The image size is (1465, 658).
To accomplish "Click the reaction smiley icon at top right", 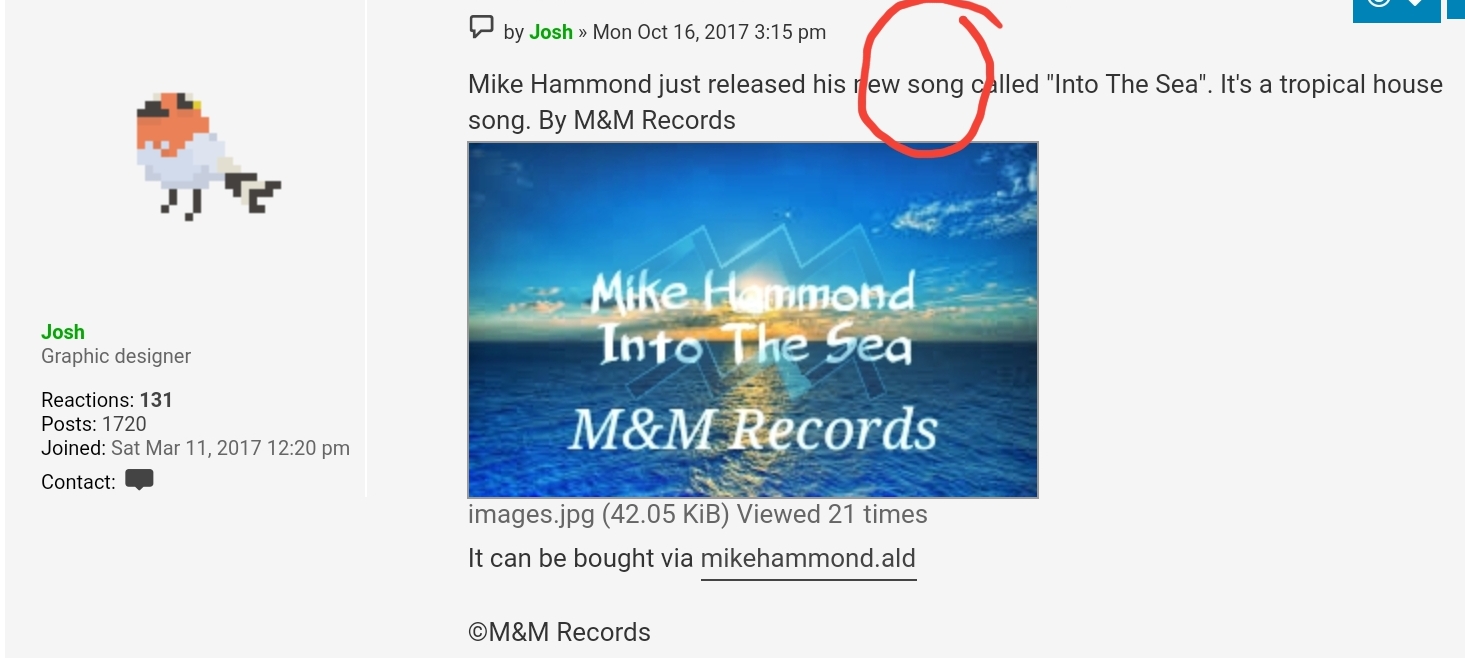I will click(1379, 4).
